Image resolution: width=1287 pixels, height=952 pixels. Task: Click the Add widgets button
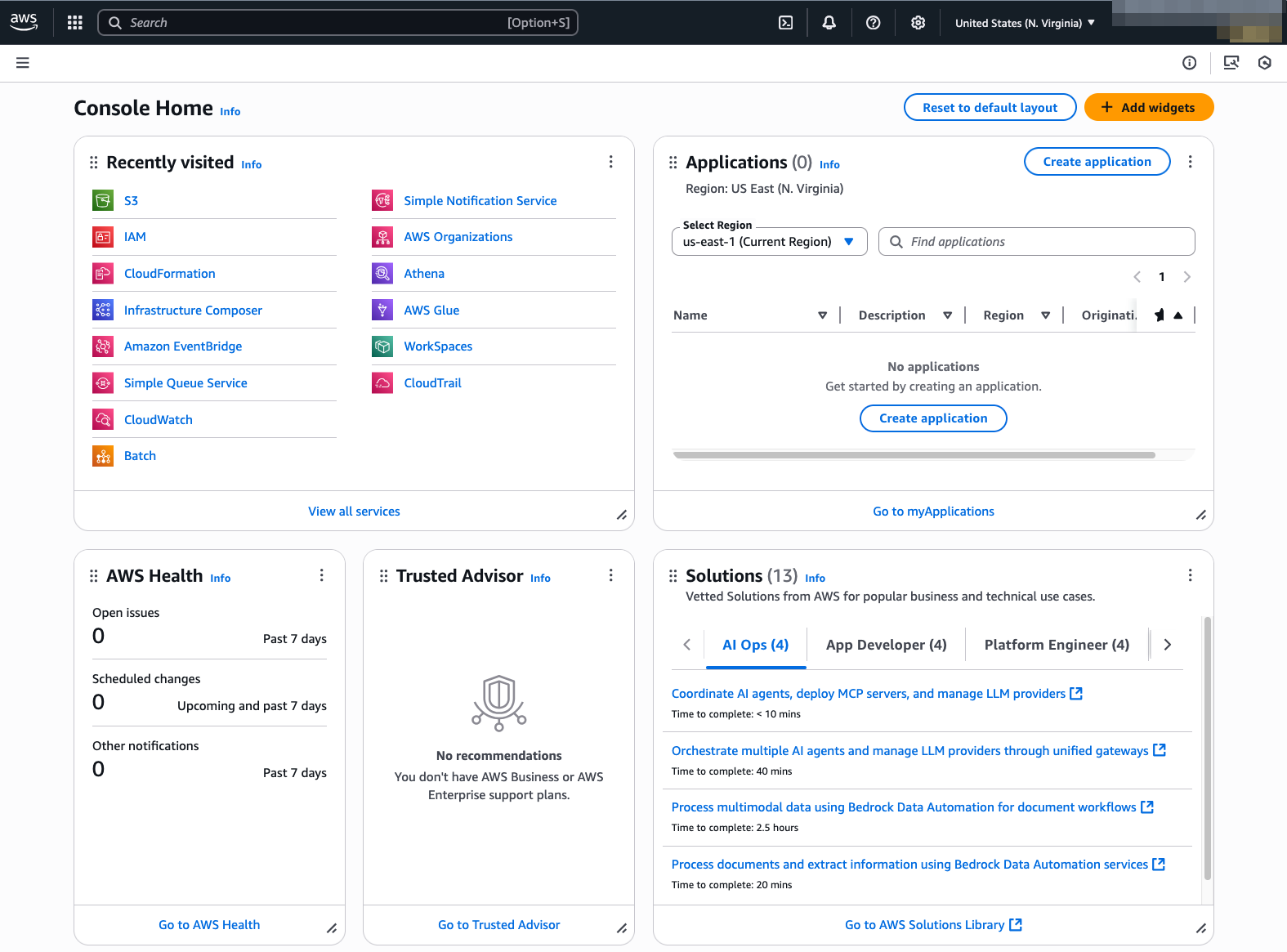1148,107
